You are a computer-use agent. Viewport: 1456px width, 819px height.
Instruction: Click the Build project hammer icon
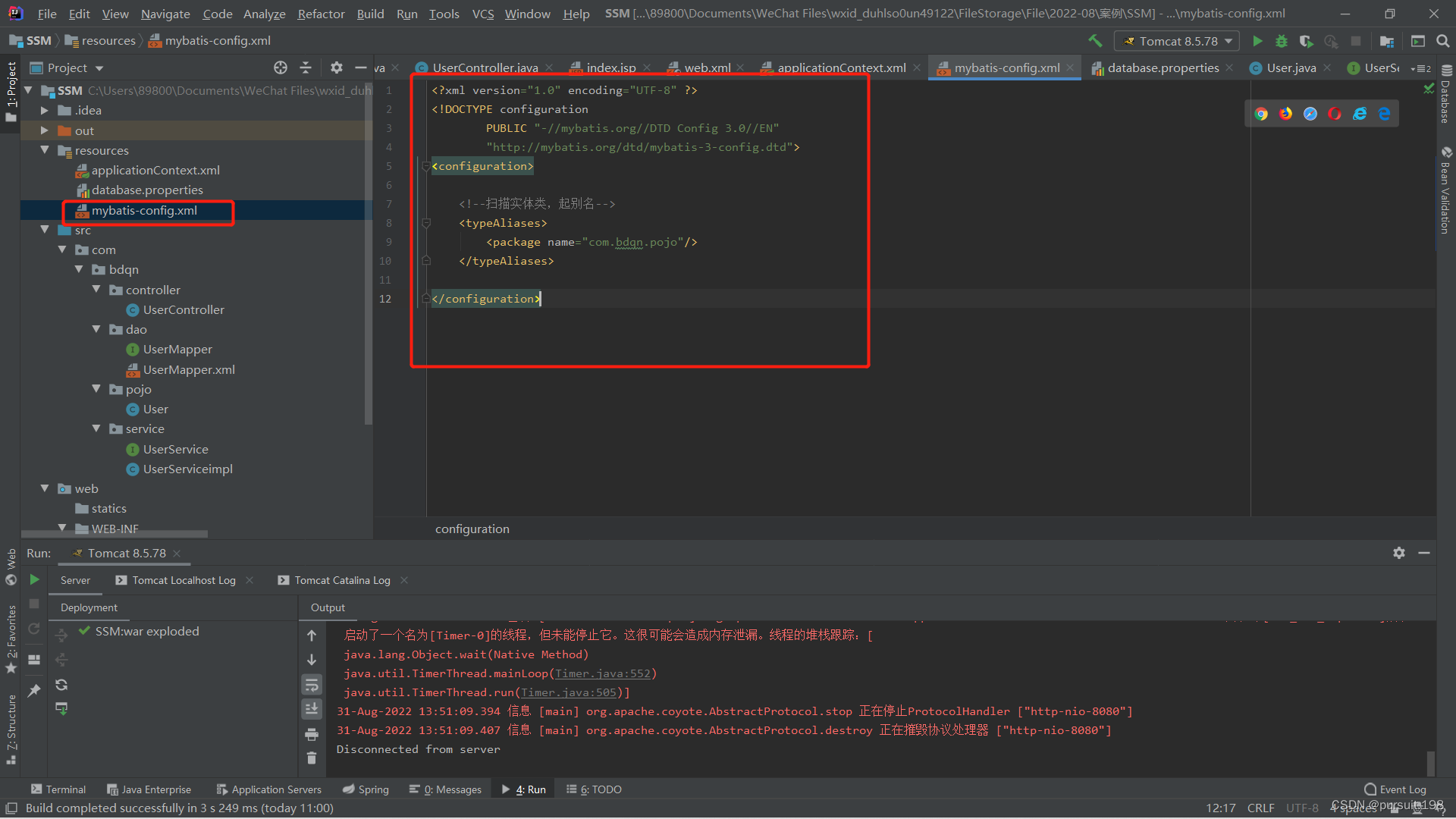coord(1095,41)
